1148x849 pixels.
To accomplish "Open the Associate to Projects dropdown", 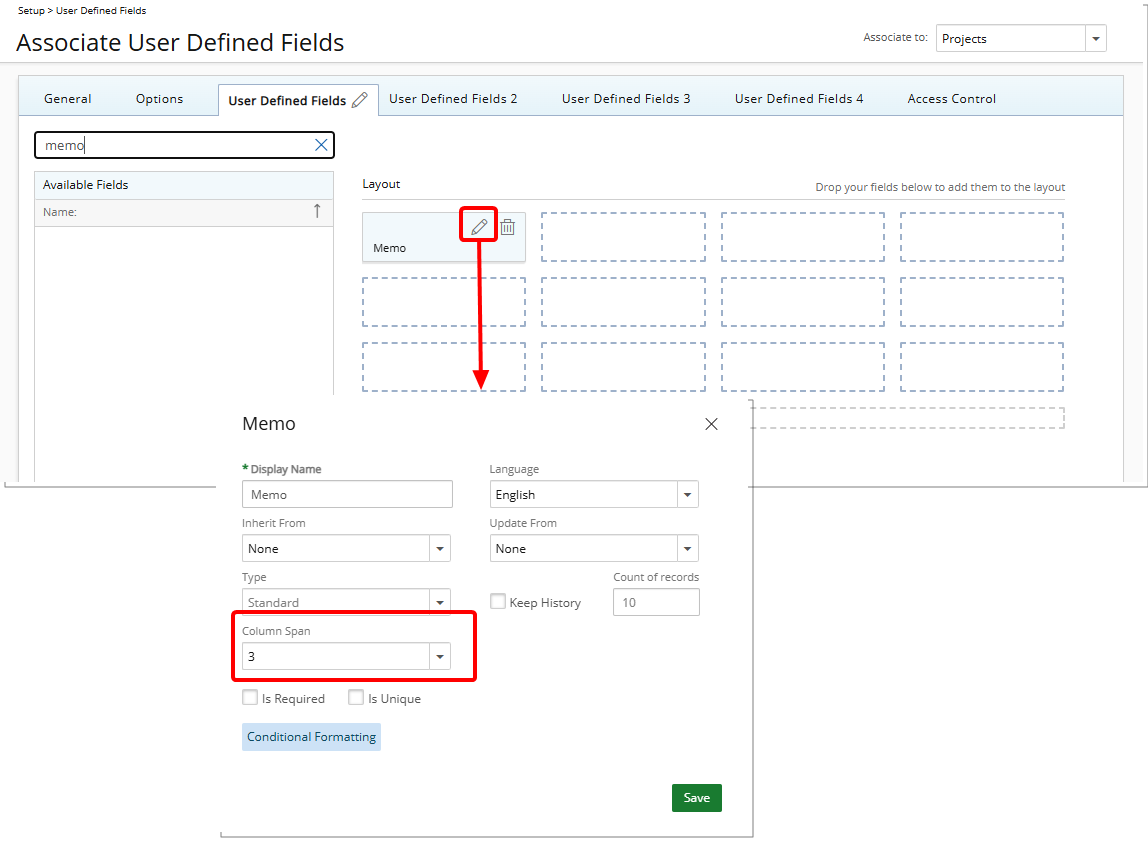I will point(1096,39).
